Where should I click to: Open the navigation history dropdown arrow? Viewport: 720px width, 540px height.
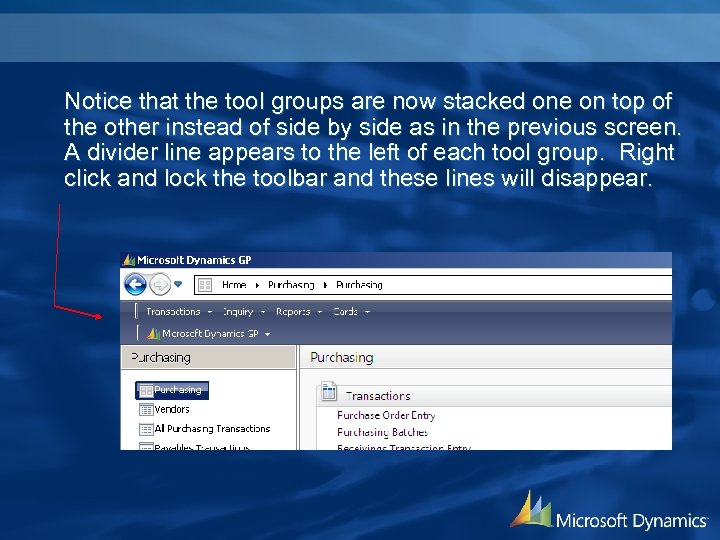pos(178,284)
